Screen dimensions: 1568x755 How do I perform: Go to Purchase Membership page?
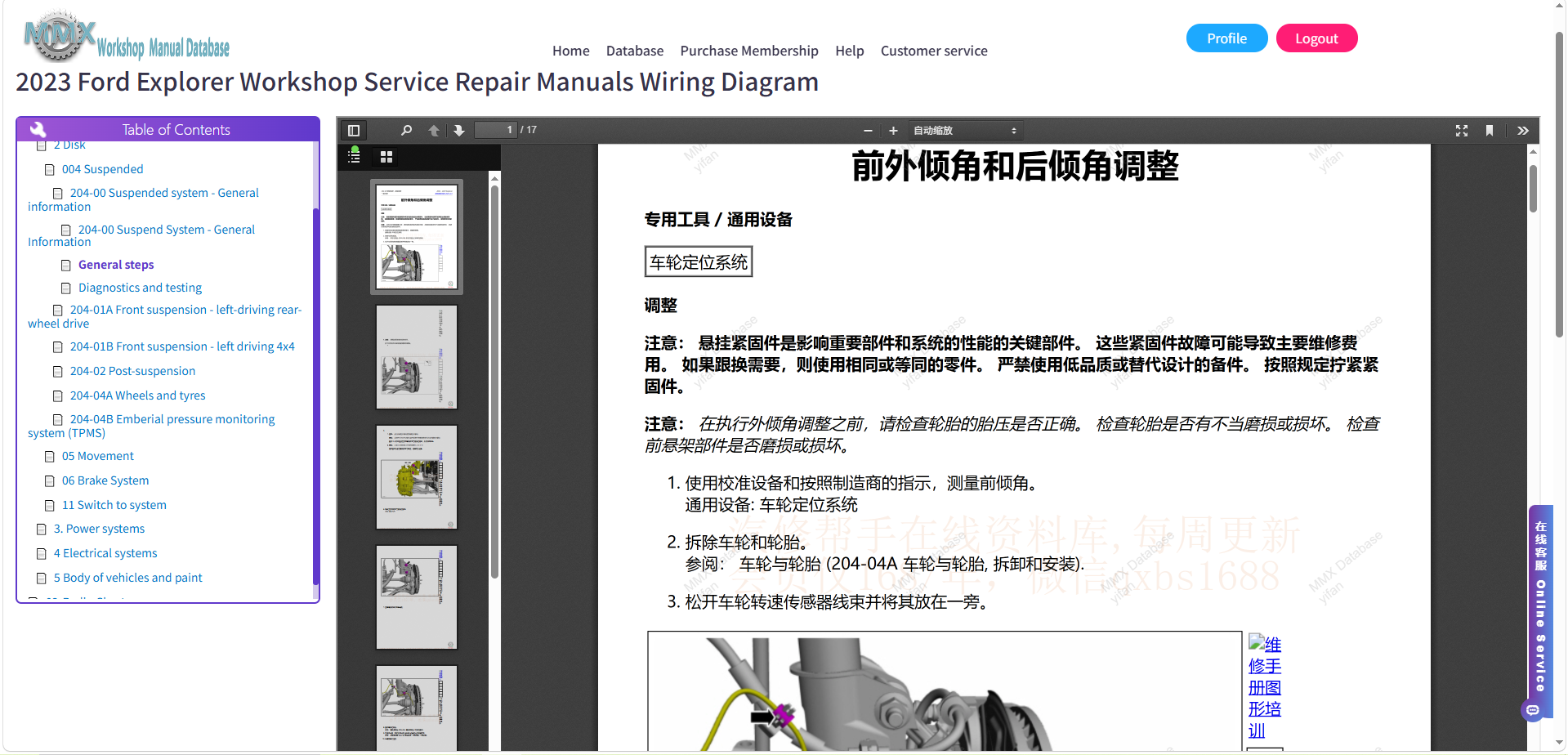(x=749, y=51)
